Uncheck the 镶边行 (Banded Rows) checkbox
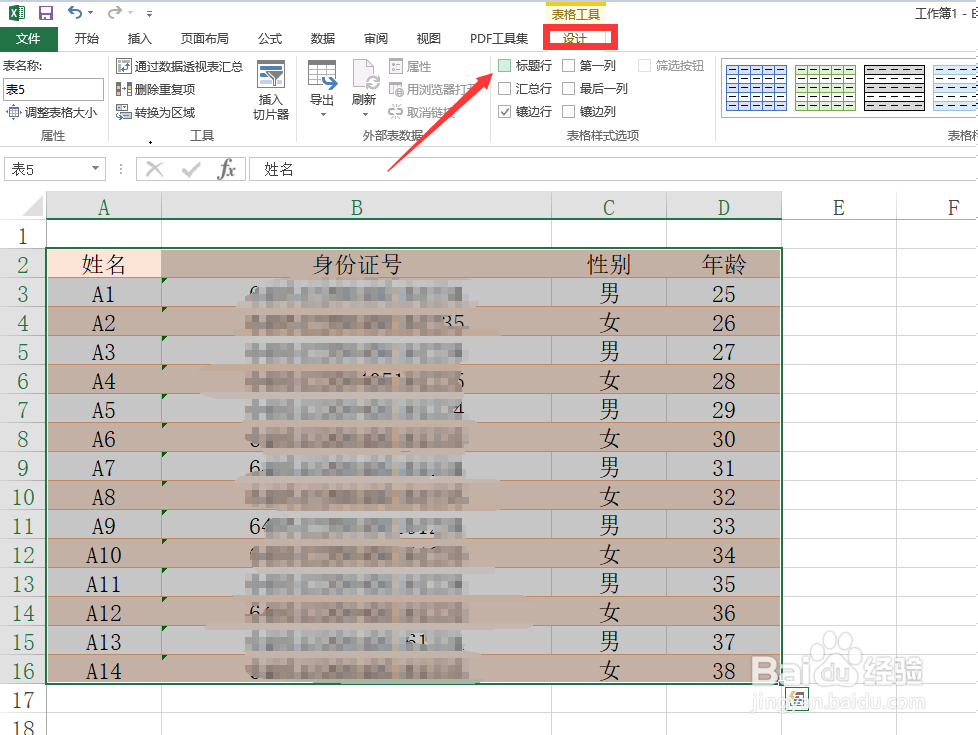 pyautogui.click(x=503, y=111)
